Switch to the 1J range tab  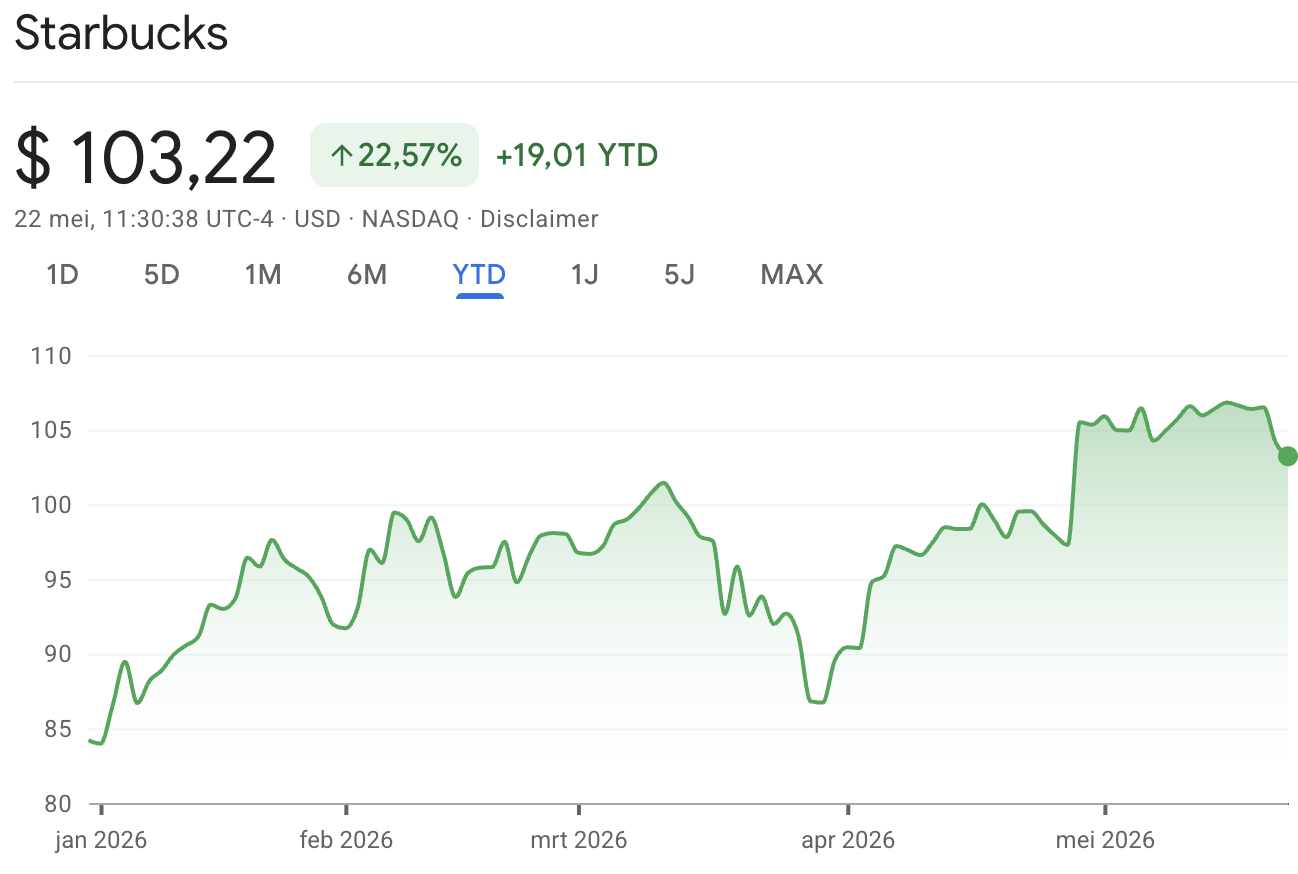(584, 274)
